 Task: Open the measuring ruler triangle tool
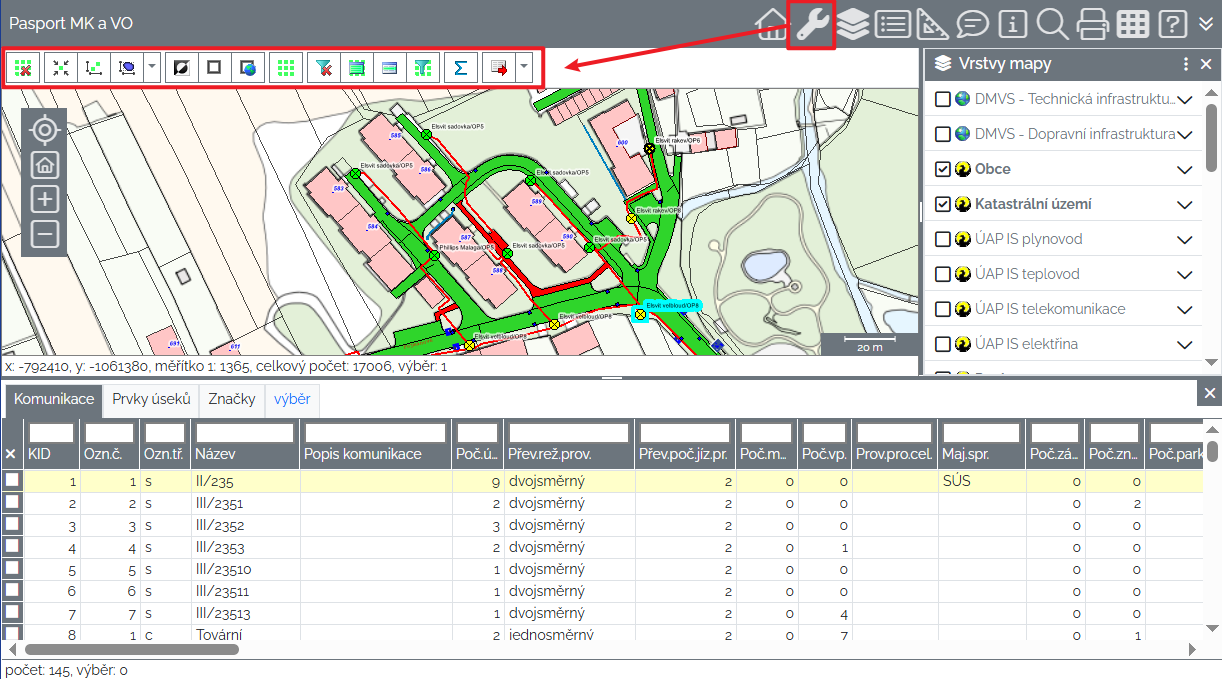coord(932,24)
